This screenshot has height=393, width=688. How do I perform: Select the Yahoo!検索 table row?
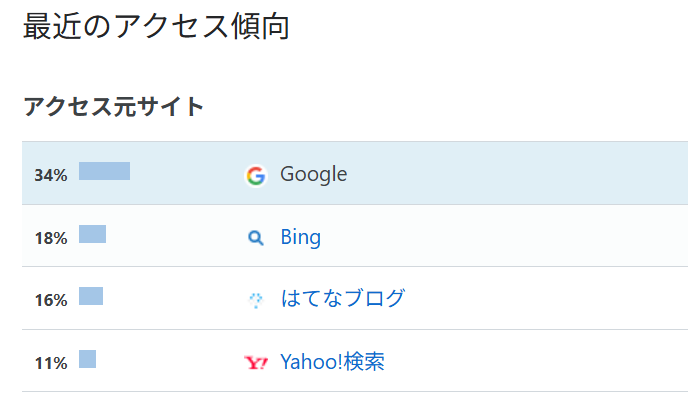(355, 361)
